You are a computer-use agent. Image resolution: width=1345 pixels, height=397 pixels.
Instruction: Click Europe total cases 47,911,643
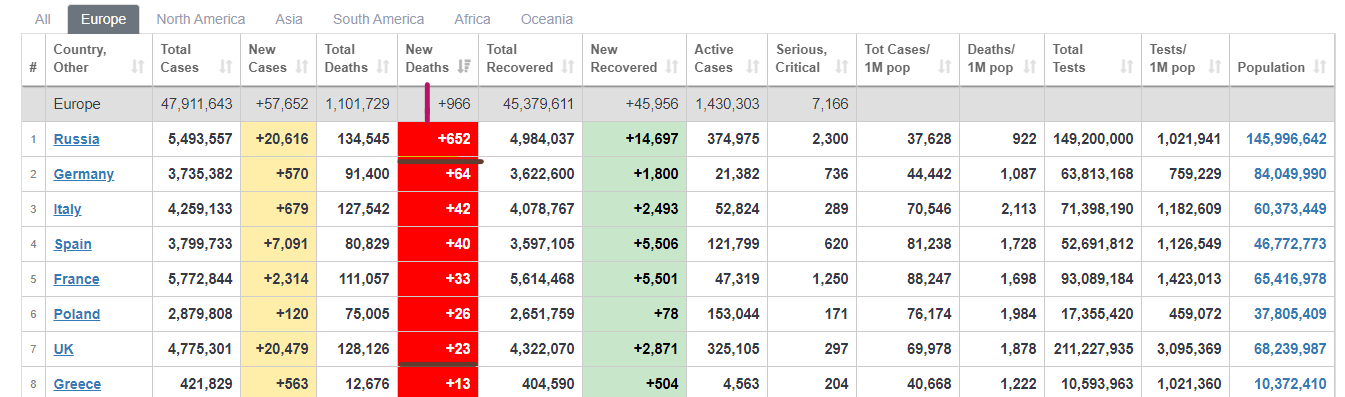pos(196,104)
